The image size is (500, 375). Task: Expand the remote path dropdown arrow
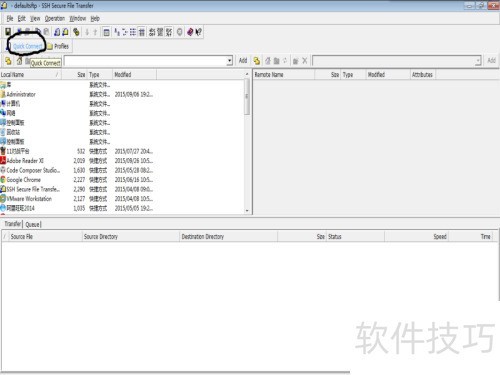(x=478, y=61)
